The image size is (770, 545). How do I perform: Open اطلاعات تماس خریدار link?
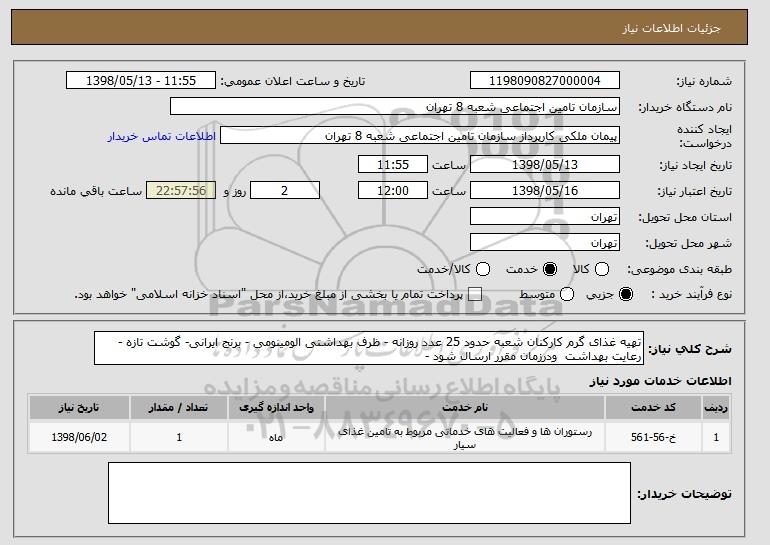[162, 136]
